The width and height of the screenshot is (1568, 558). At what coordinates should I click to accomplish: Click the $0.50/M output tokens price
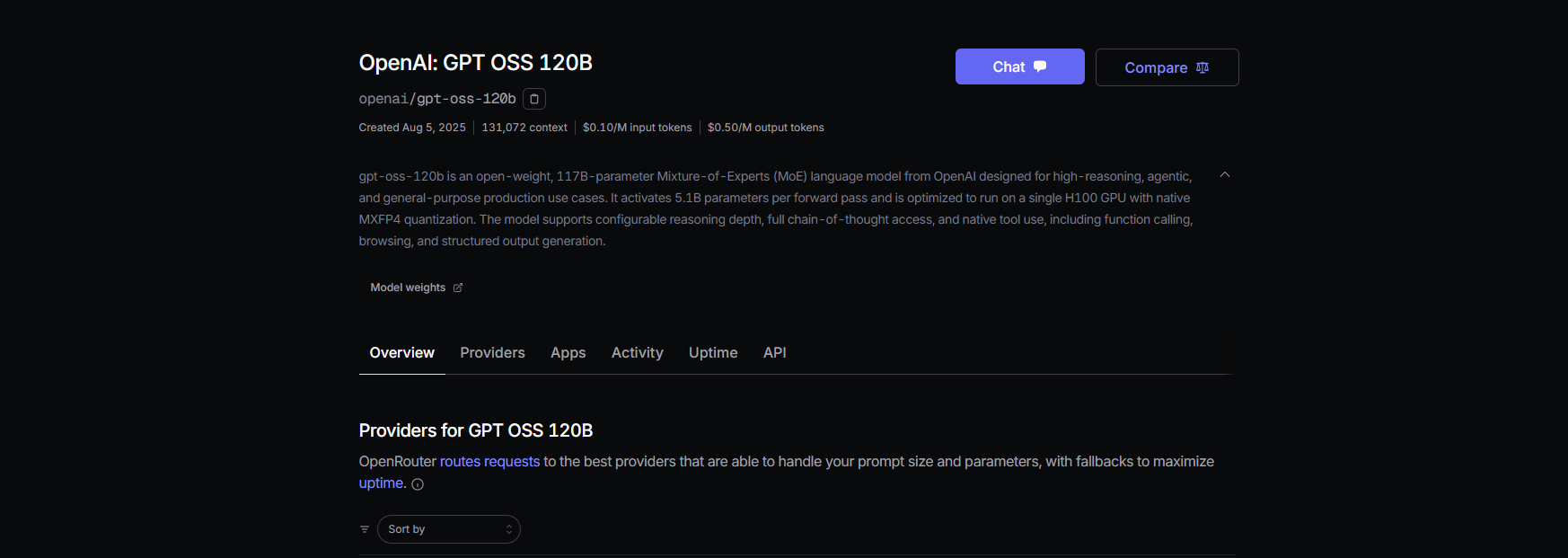click(x=766, y=128)
